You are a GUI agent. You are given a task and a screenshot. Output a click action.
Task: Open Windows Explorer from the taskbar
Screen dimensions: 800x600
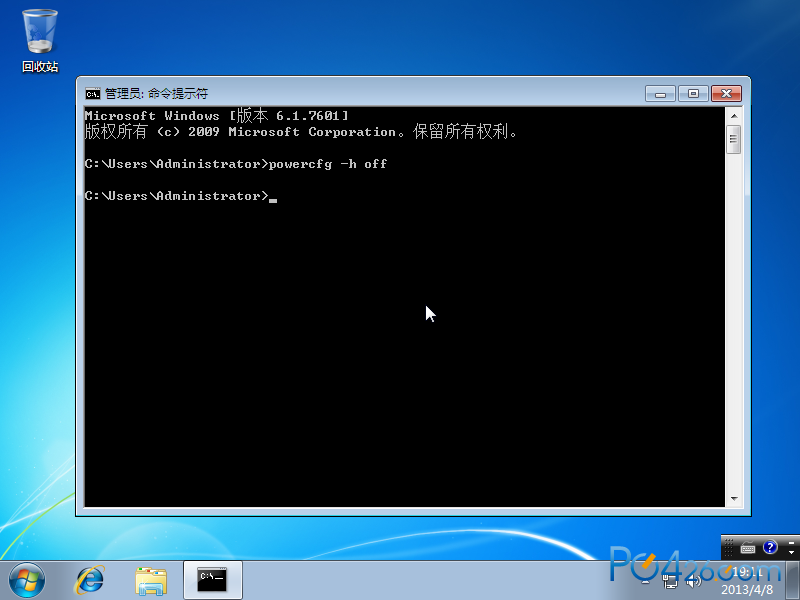[151, 581]
